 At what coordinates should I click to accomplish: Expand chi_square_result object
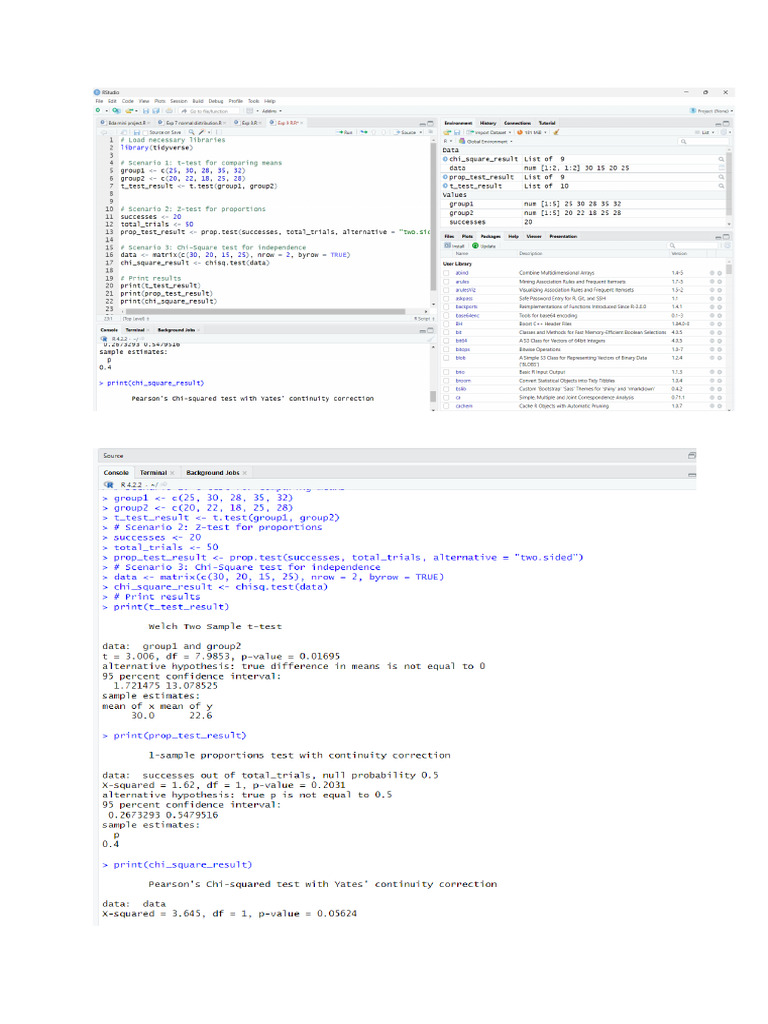(445, 159)
